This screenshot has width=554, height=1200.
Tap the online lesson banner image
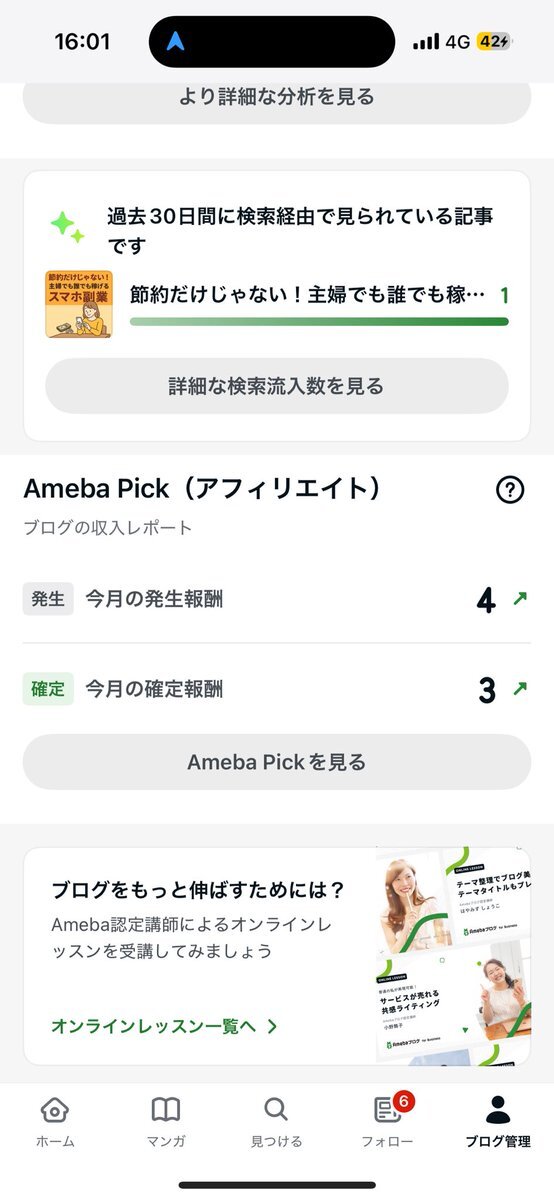453,956
